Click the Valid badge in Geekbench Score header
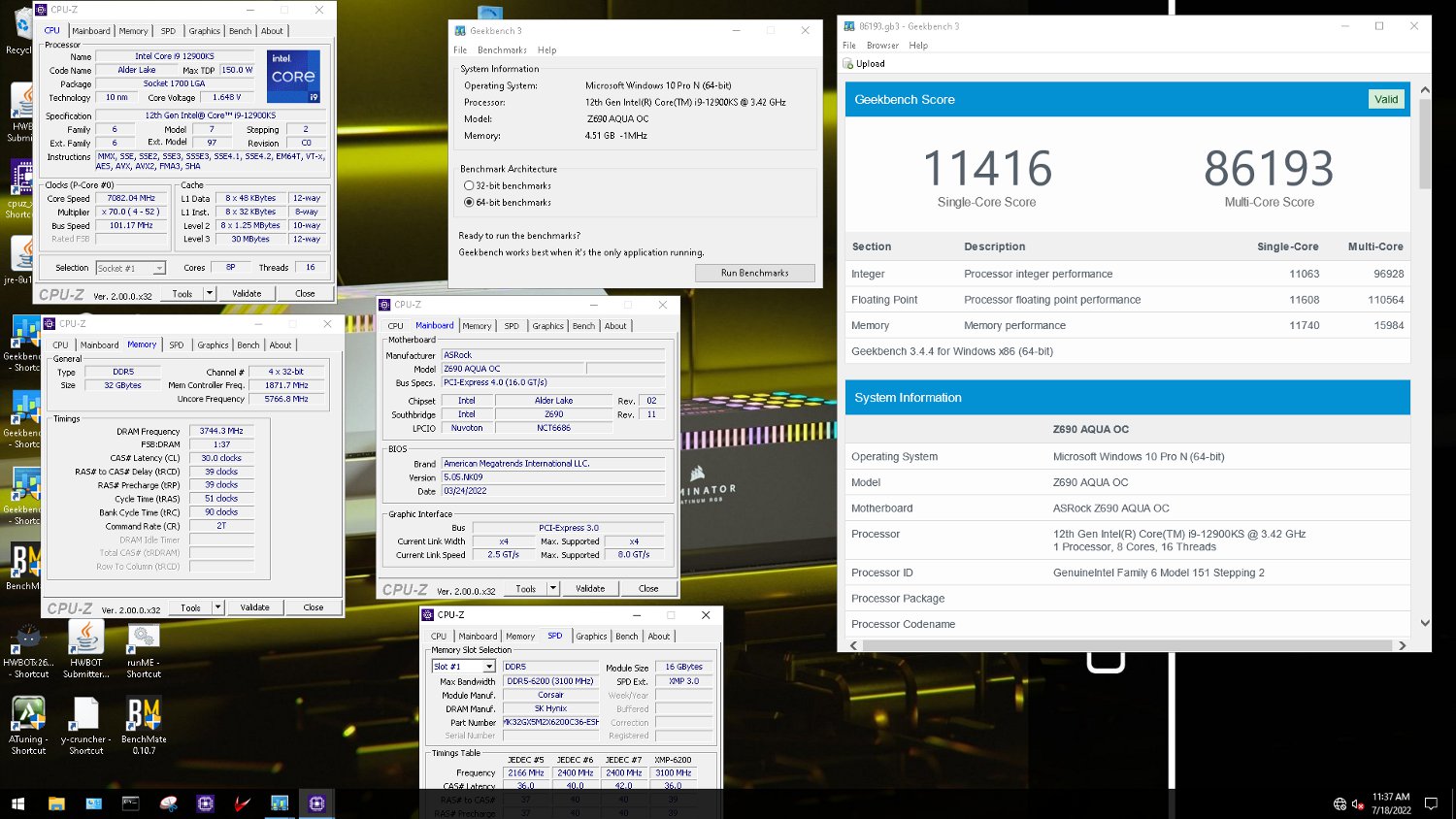Viewport: 1456px width, 819px height. tap(1386, 99)
